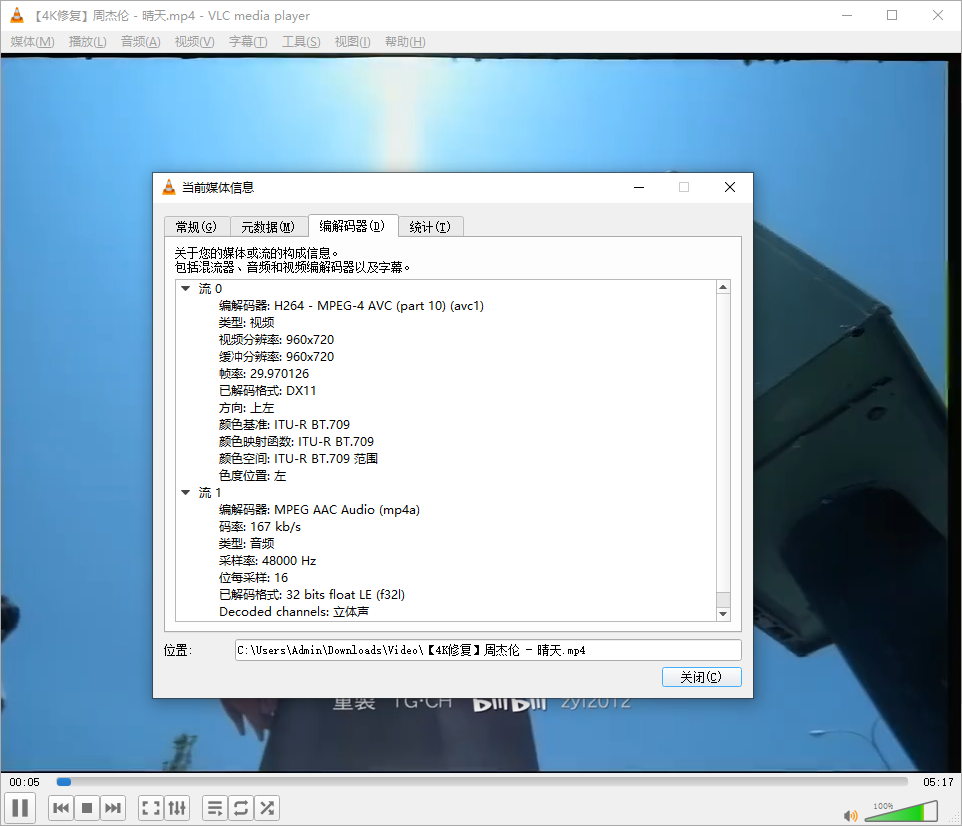Image resolution: width=962 pixels, height=826 pixels.
Task: Select the 位每采样: 16 row
Action: [253, 578]
